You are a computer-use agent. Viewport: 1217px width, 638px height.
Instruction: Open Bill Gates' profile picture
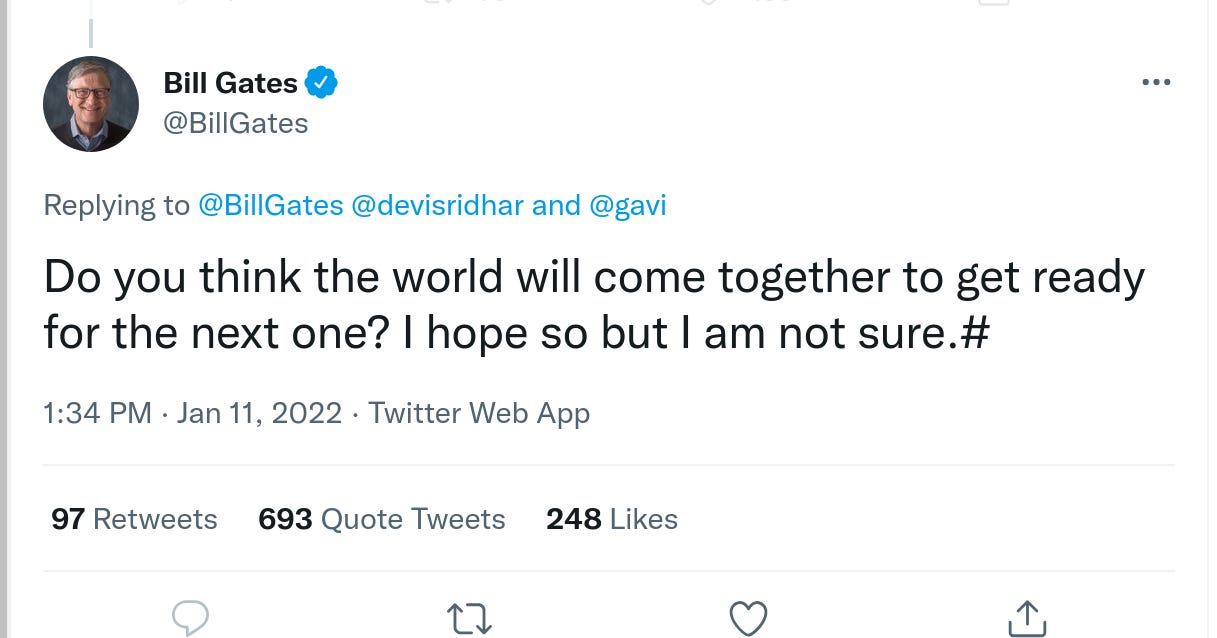(x=91, y=104)
